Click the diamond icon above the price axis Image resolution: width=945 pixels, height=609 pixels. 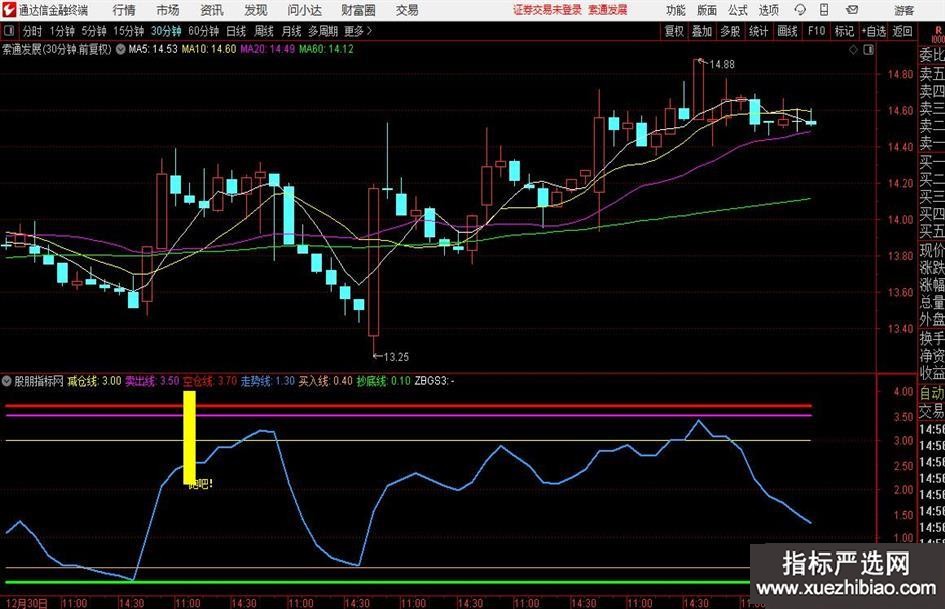point(853,49)
